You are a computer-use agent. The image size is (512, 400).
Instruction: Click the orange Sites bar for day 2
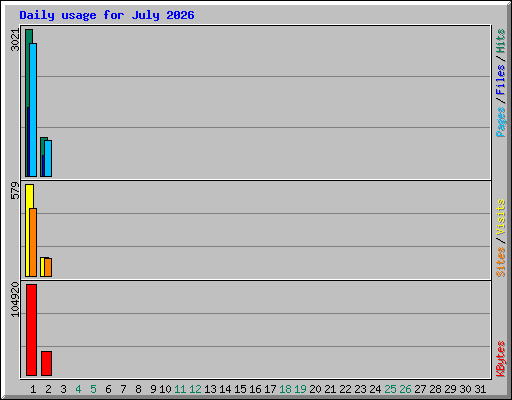click(x=48, y=267)
